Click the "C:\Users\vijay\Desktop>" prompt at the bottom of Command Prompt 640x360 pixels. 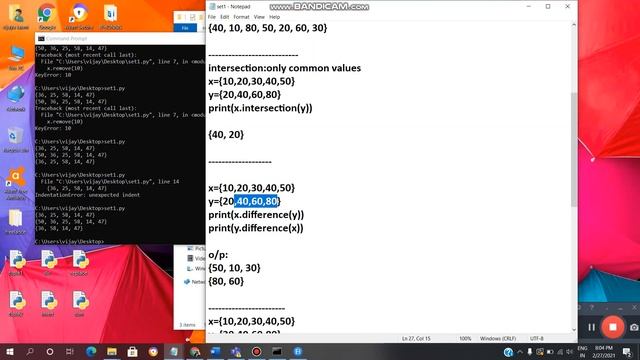pyautogui.click(x=69, y=242)
